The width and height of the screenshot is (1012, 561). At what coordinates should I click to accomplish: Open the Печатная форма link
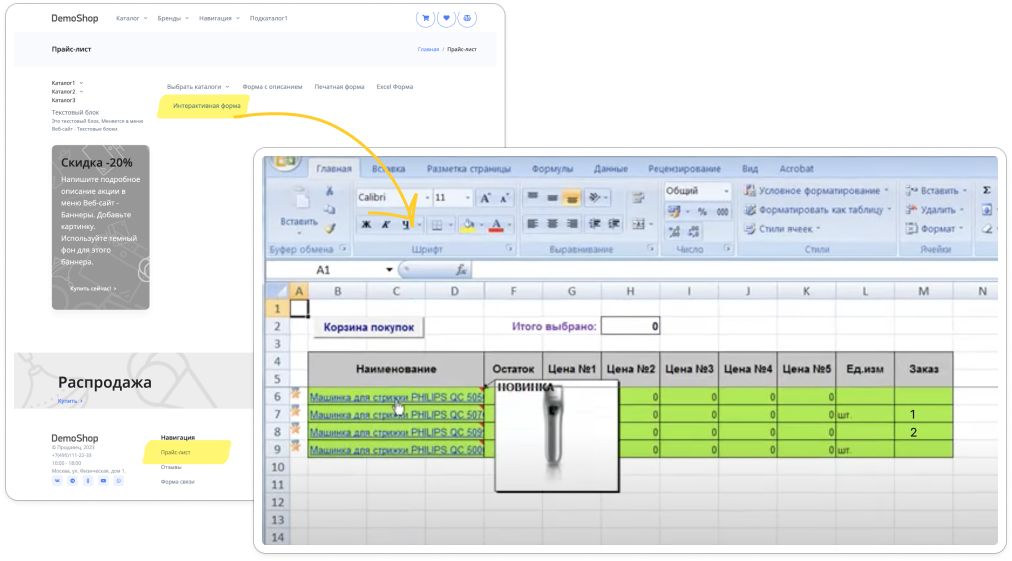(x=339, y=87)
